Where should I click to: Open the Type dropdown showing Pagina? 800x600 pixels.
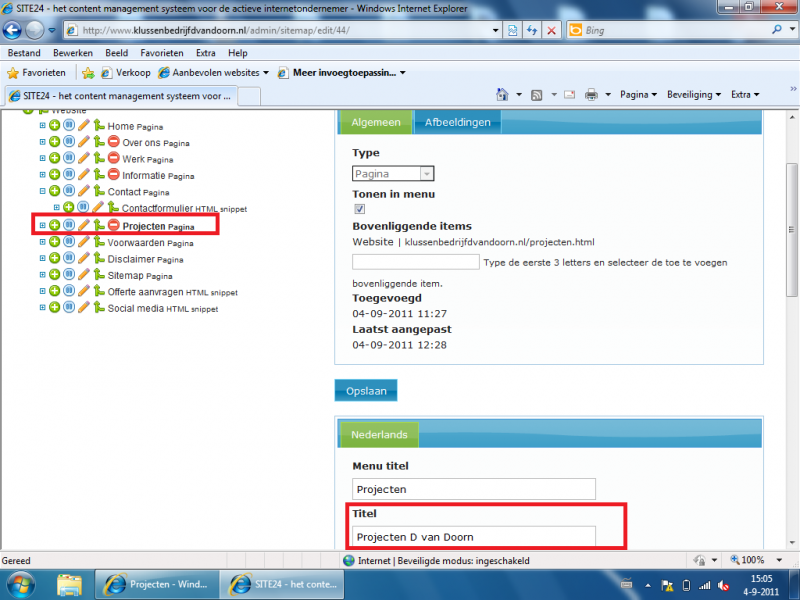[x=393, y=174]
